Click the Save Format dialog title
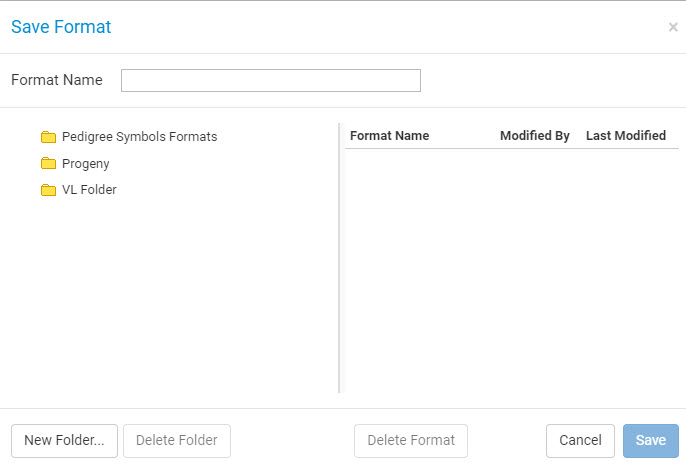 pos(61,27)
